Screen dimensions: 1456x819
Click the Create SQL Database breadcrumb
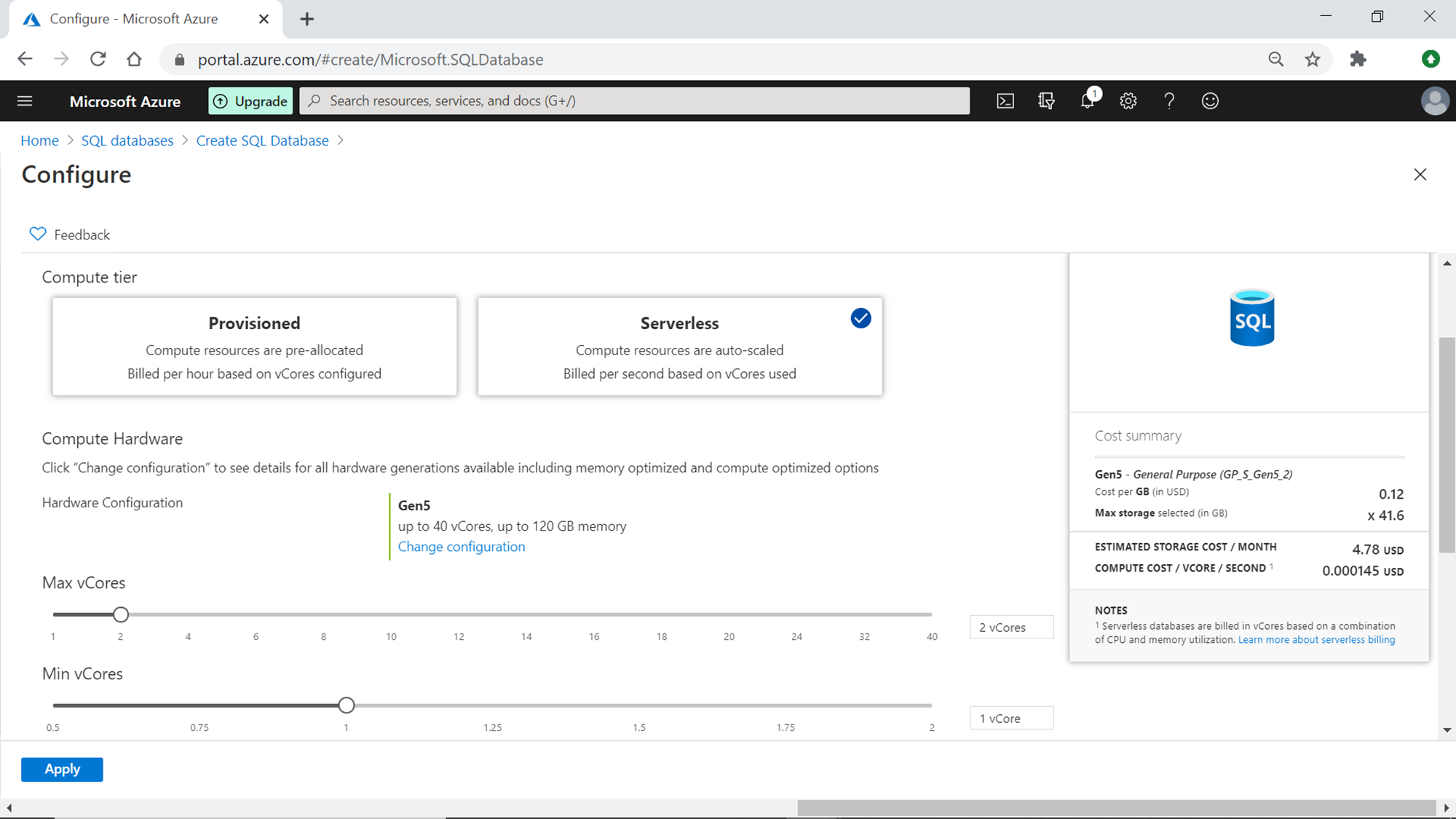pyautogui.click(x=262, y=141)
